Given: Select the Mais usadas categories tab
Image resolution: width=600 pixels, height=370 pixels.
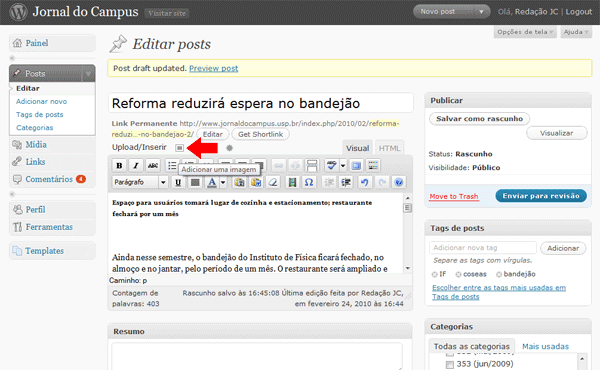Looking at the screenshot, I should (x=545, y=346).
